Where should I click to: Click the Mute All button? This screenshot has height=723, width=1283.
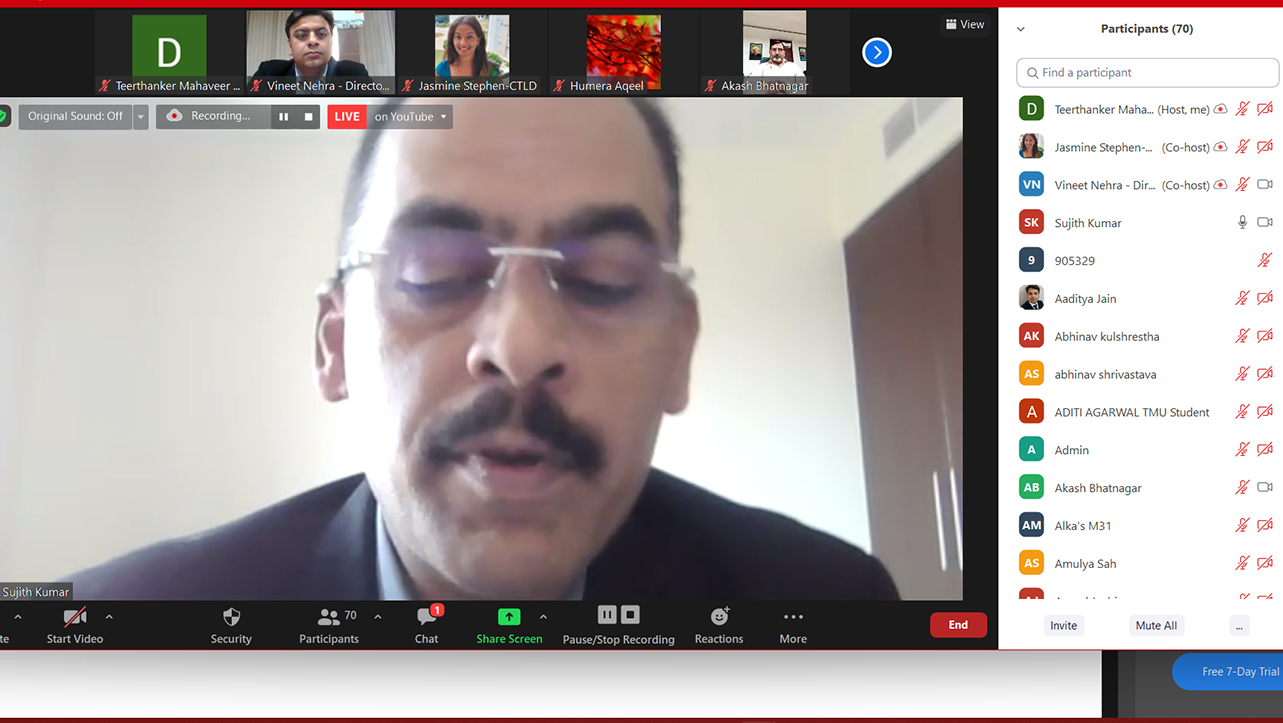tap(1156, 625)
